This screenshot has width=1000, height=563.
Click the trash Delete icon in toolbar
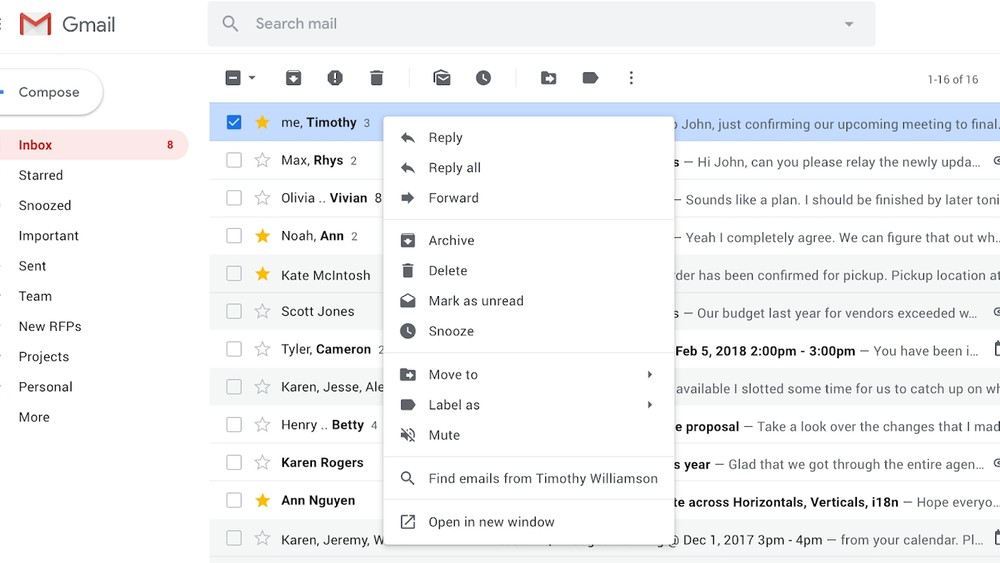pyautogui.click(x=376, y=78)
